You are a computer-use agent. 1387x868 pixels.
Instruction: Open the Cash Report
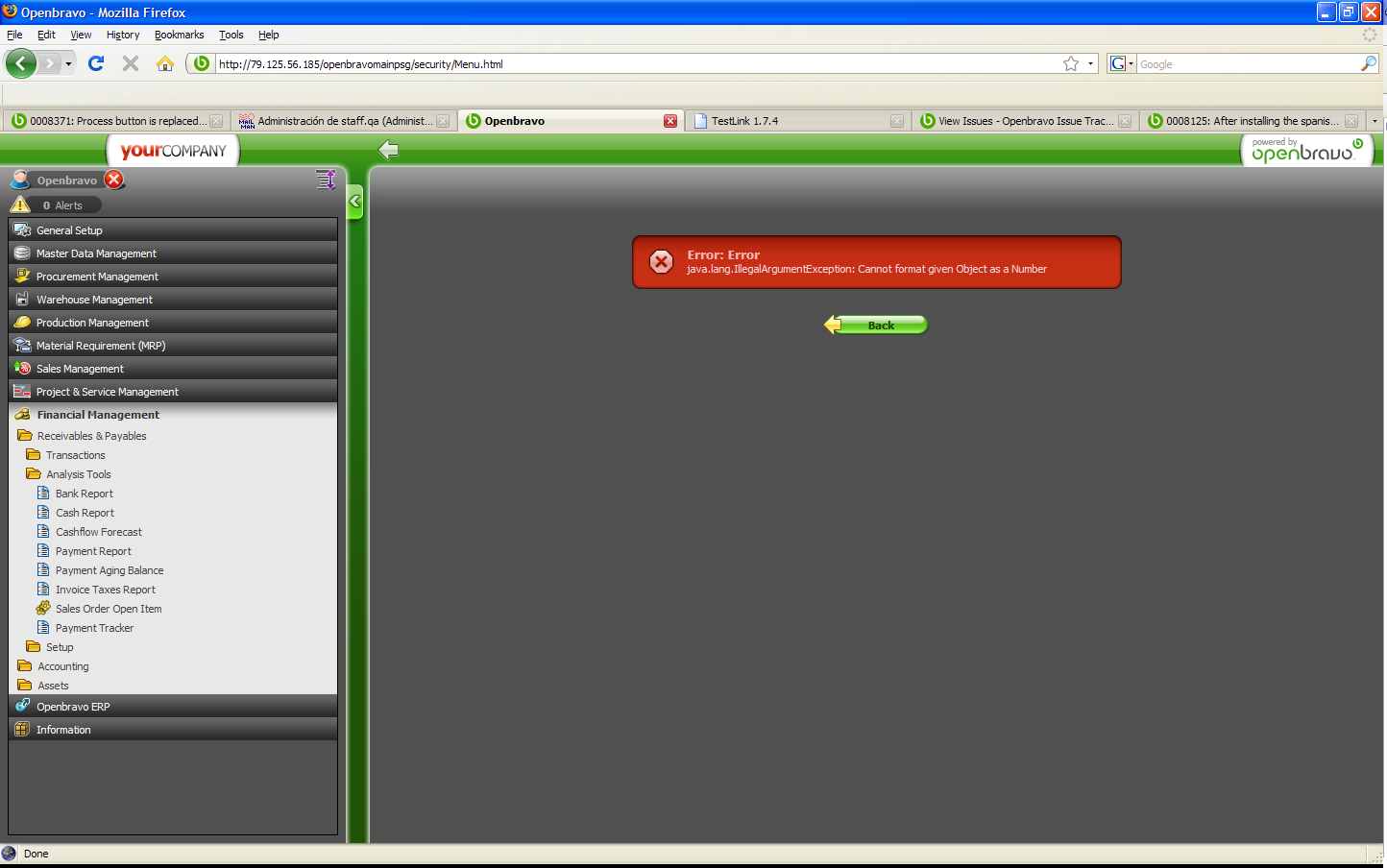click(x=85, y=513)
